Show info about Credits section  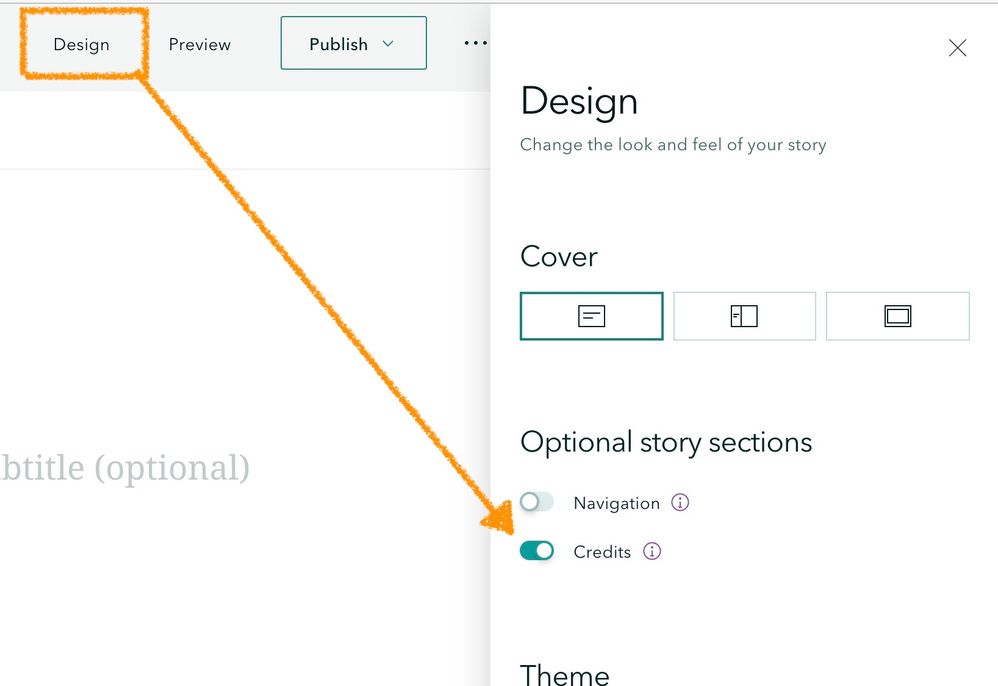[x=652, y=551]
